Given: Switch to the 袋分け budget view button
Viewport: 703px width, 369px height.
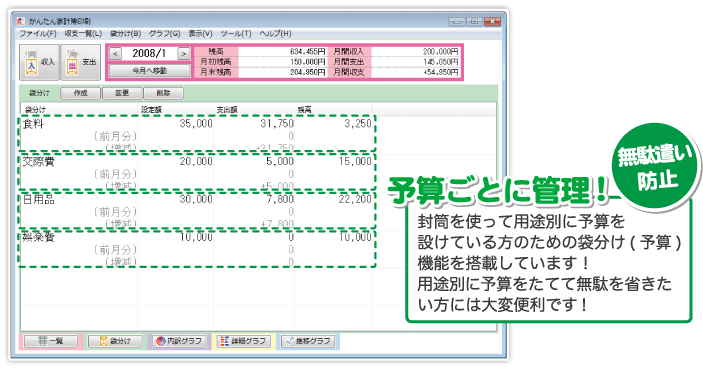Looking at the screenshot, I should pos(115,341).
